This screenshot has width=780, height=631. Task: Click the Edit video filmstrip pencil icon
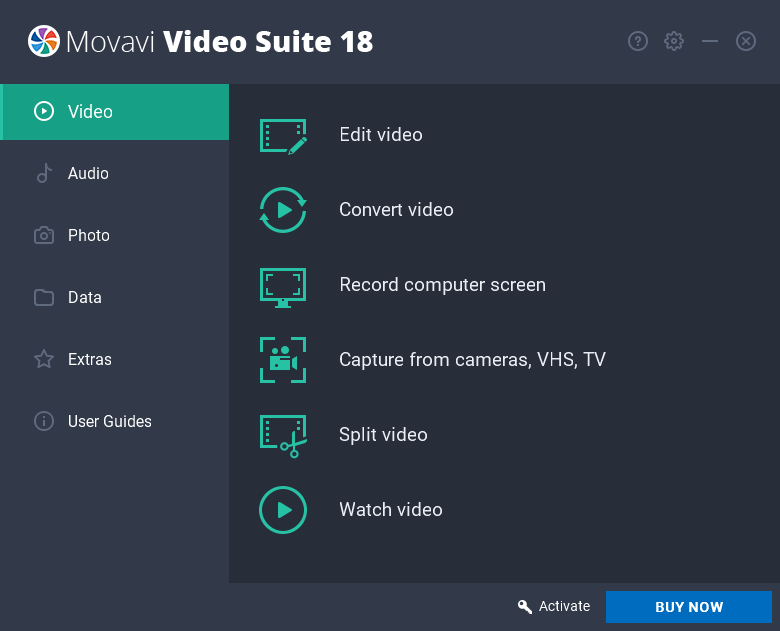tap(283, 136)
